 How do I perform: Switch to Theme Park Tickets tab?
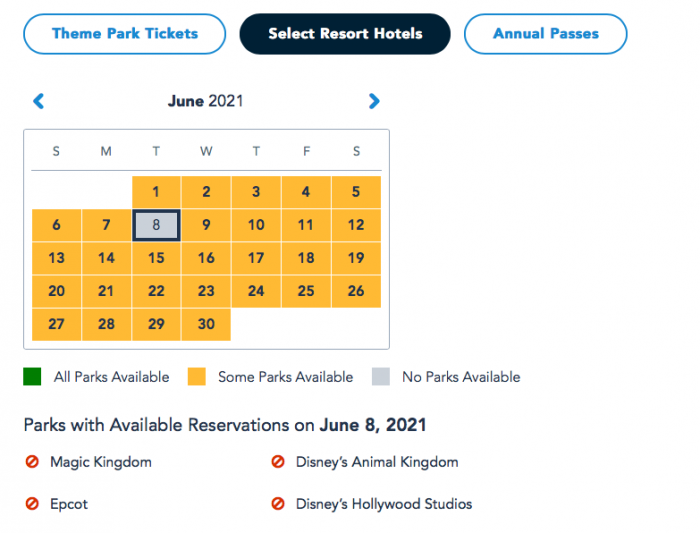pos(125,34)
